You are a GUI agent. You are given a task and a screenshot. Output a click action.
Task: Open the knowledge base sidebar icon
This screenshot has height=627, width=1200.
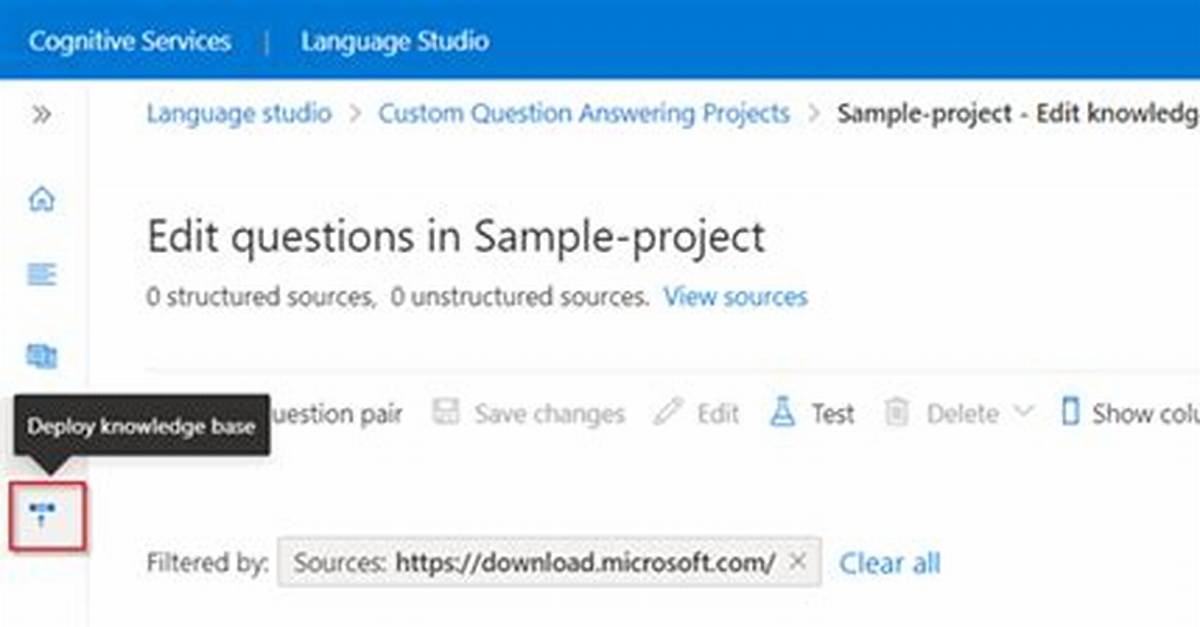coord(42,355)
